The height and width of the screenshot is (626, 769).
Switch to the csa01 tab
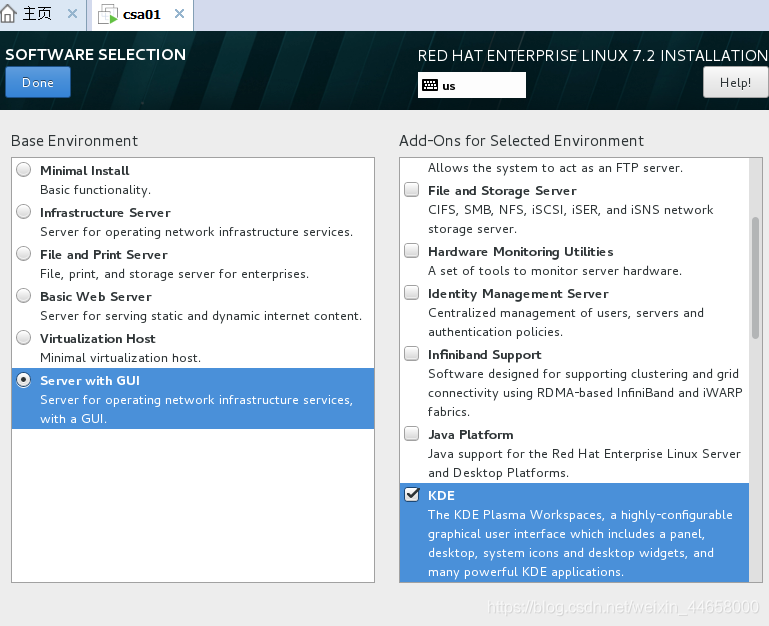click(x=142, y=15)
